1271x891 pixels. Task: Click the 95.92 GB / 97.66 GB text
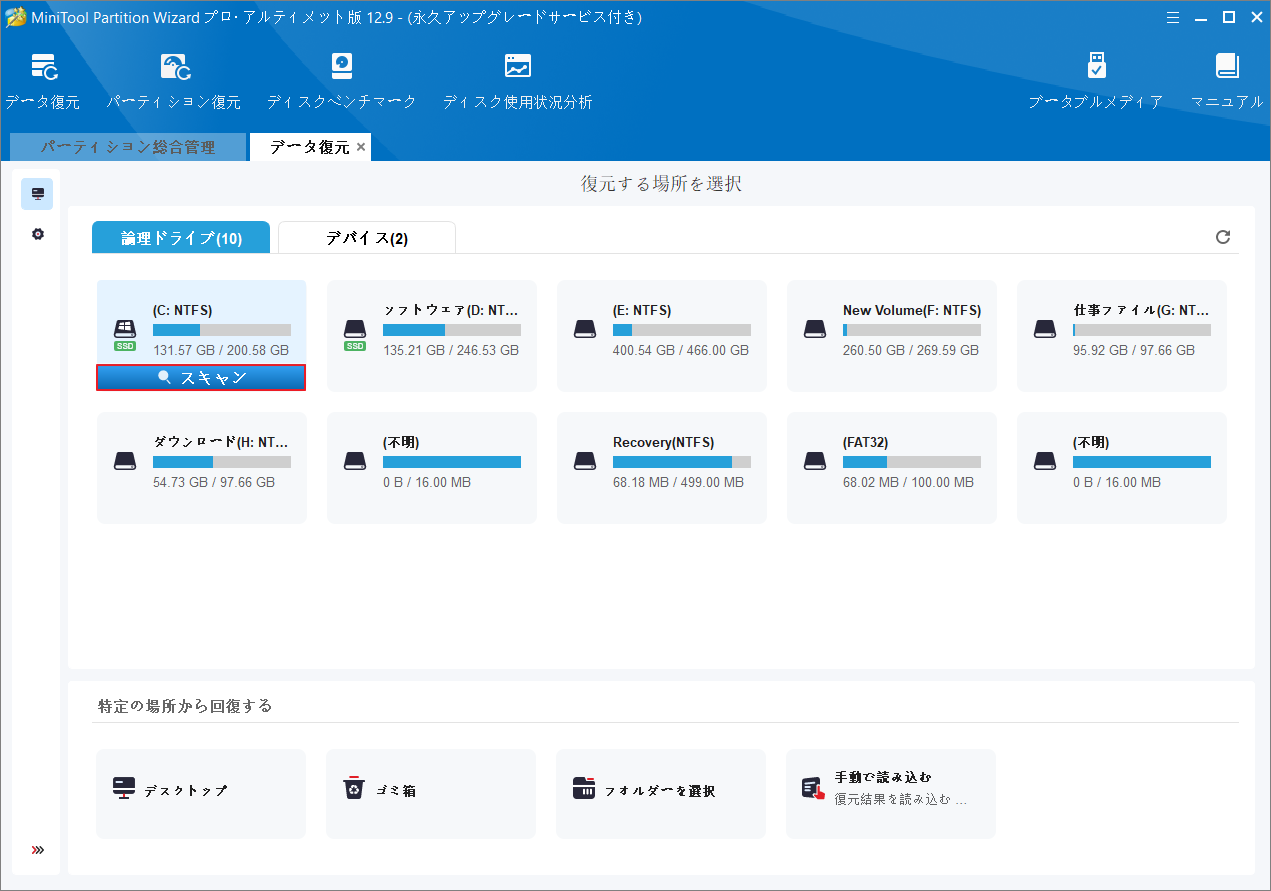click(1134, 350)
